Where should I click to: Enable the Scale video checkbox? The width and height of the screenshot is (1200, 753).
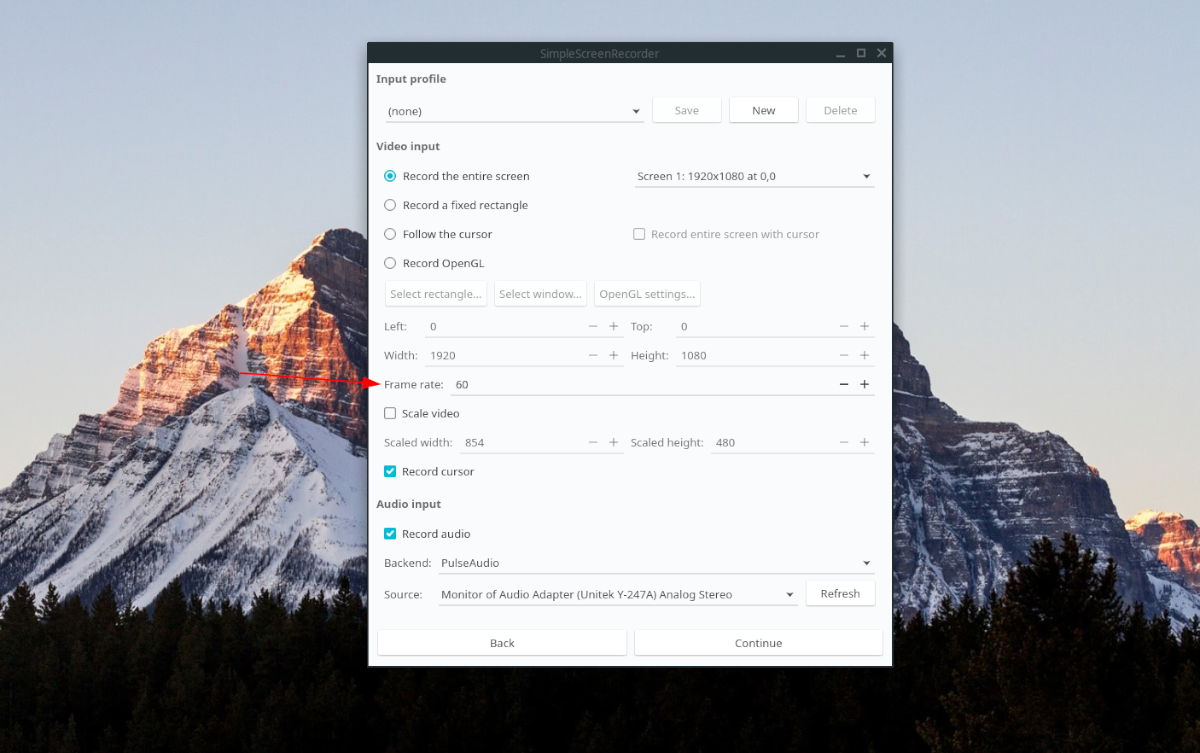[390, 413]
